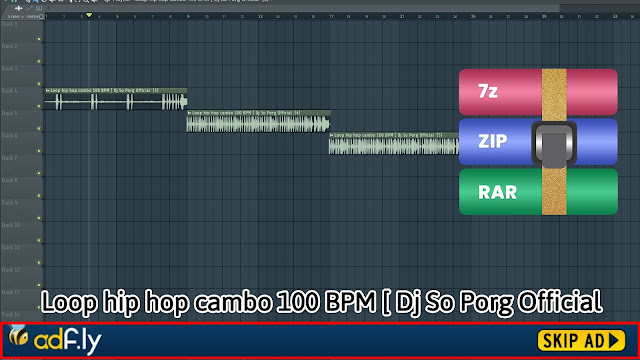
Task: Select the Track 11 header label
Action: coord(11,247)
